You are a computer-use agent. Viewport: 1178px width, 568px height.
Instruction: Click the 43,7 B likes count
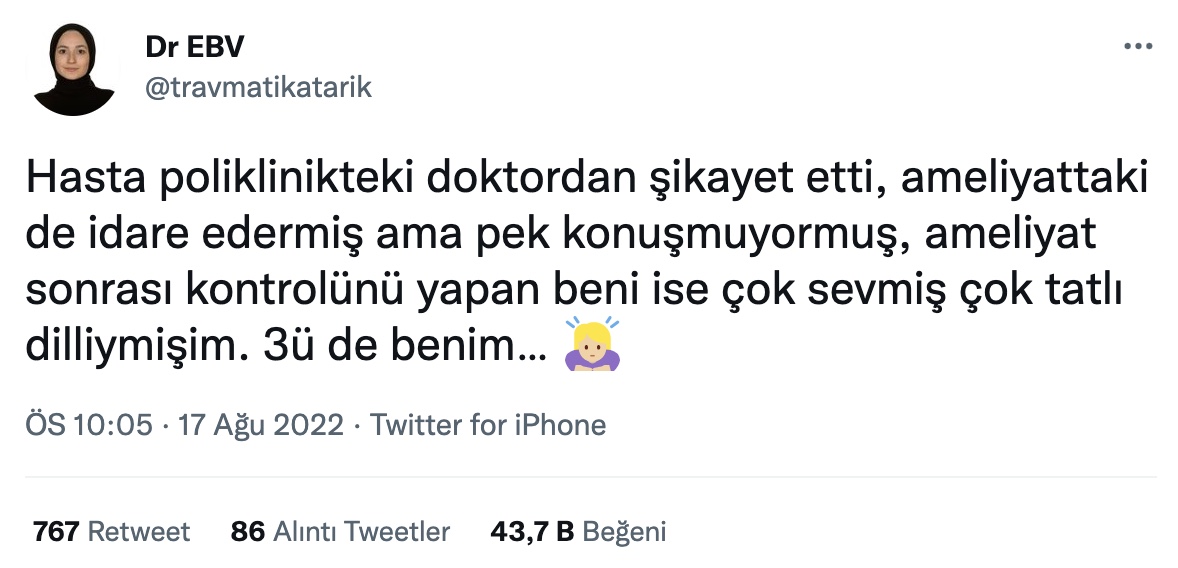tap(532, 532)
